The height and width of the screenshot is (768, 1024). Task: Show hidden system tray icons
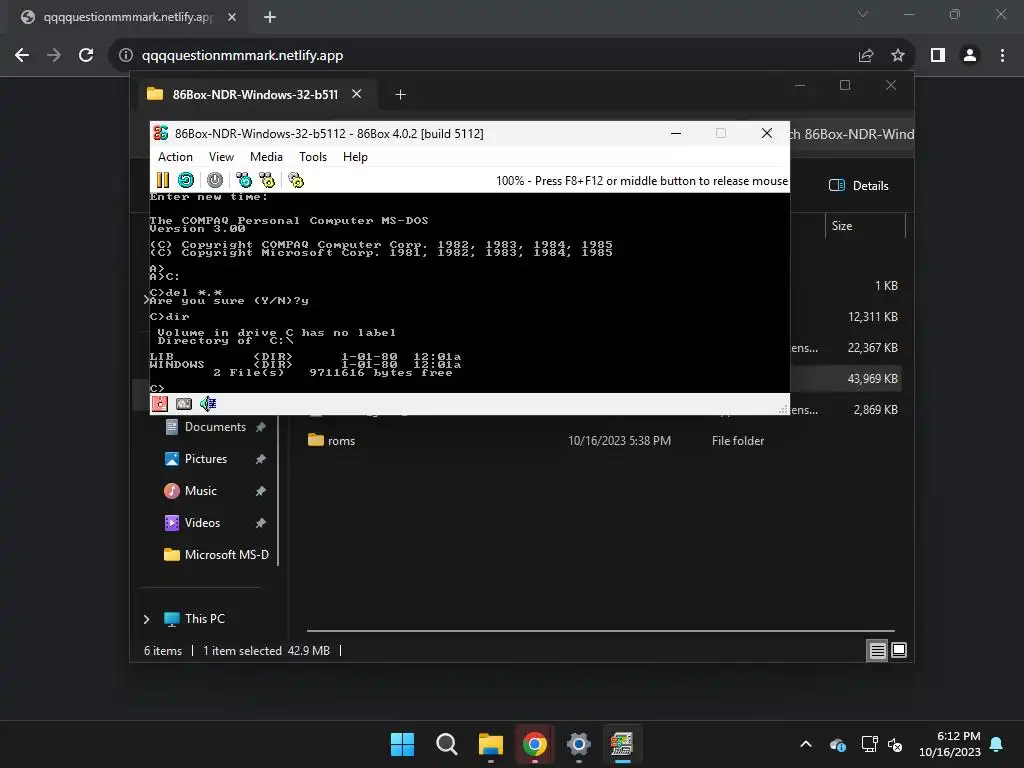click(806, 744)
